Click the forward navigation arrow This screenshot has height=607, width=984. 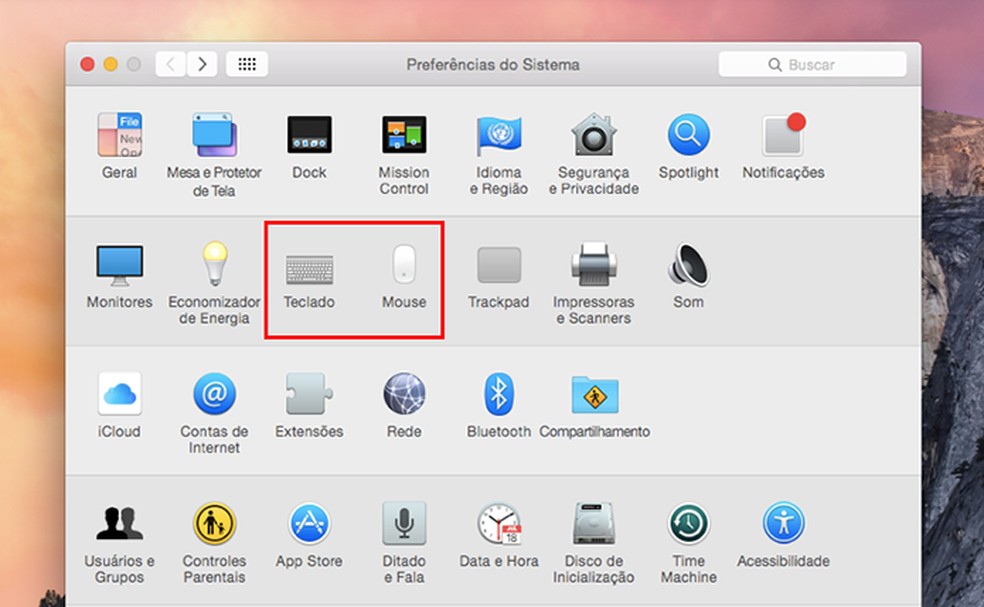(202, 64)
